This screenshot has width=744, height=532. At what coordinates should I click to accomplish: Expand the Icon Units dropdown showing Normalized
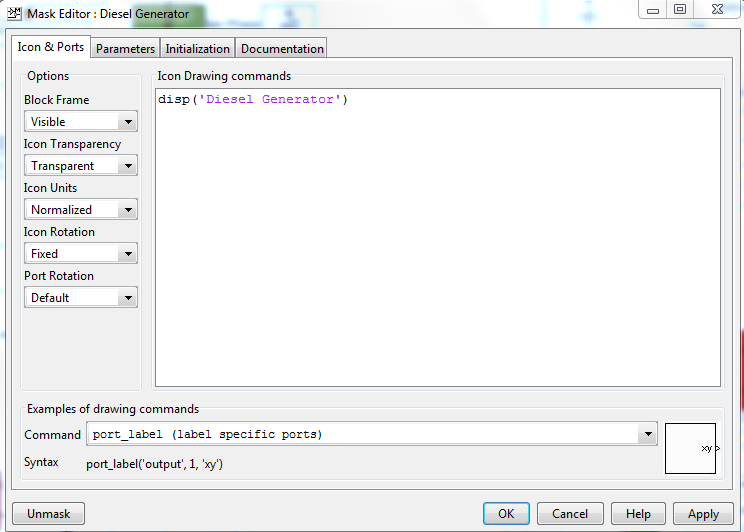pyautogui.click(x=81, y=209)
